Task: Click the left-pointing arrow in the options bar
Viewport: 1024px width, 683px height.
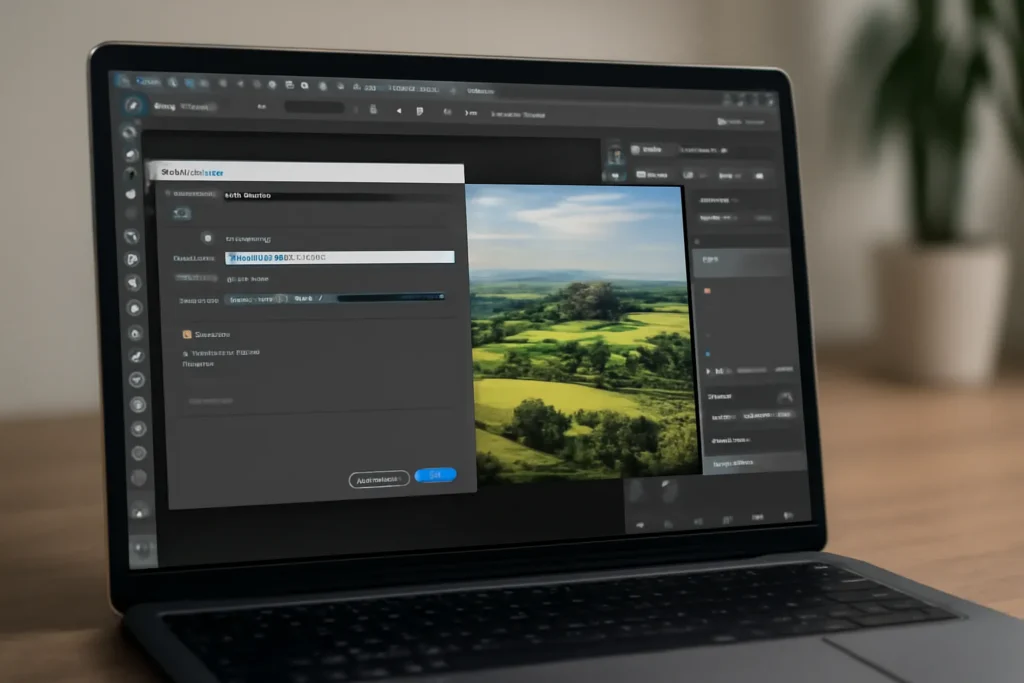Action: (x=398, y=111)
